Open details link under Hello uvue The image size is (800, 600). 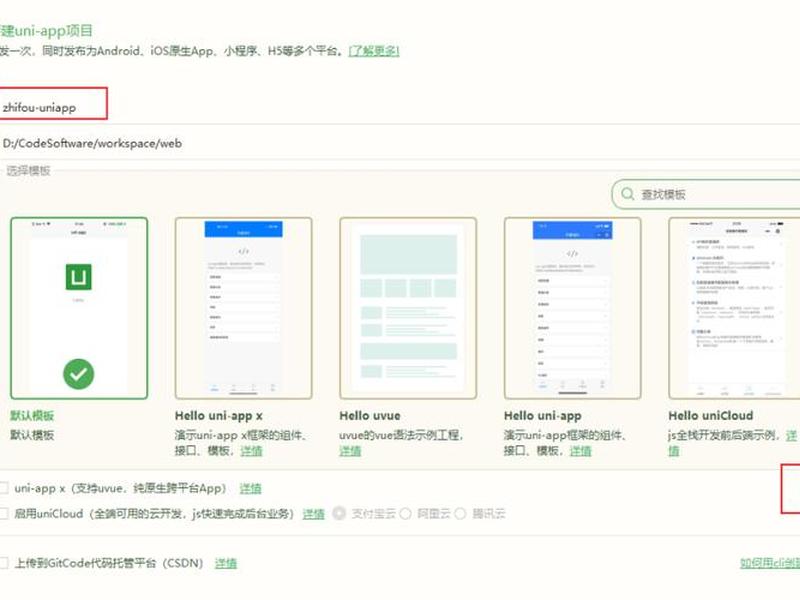coord(350,451)
